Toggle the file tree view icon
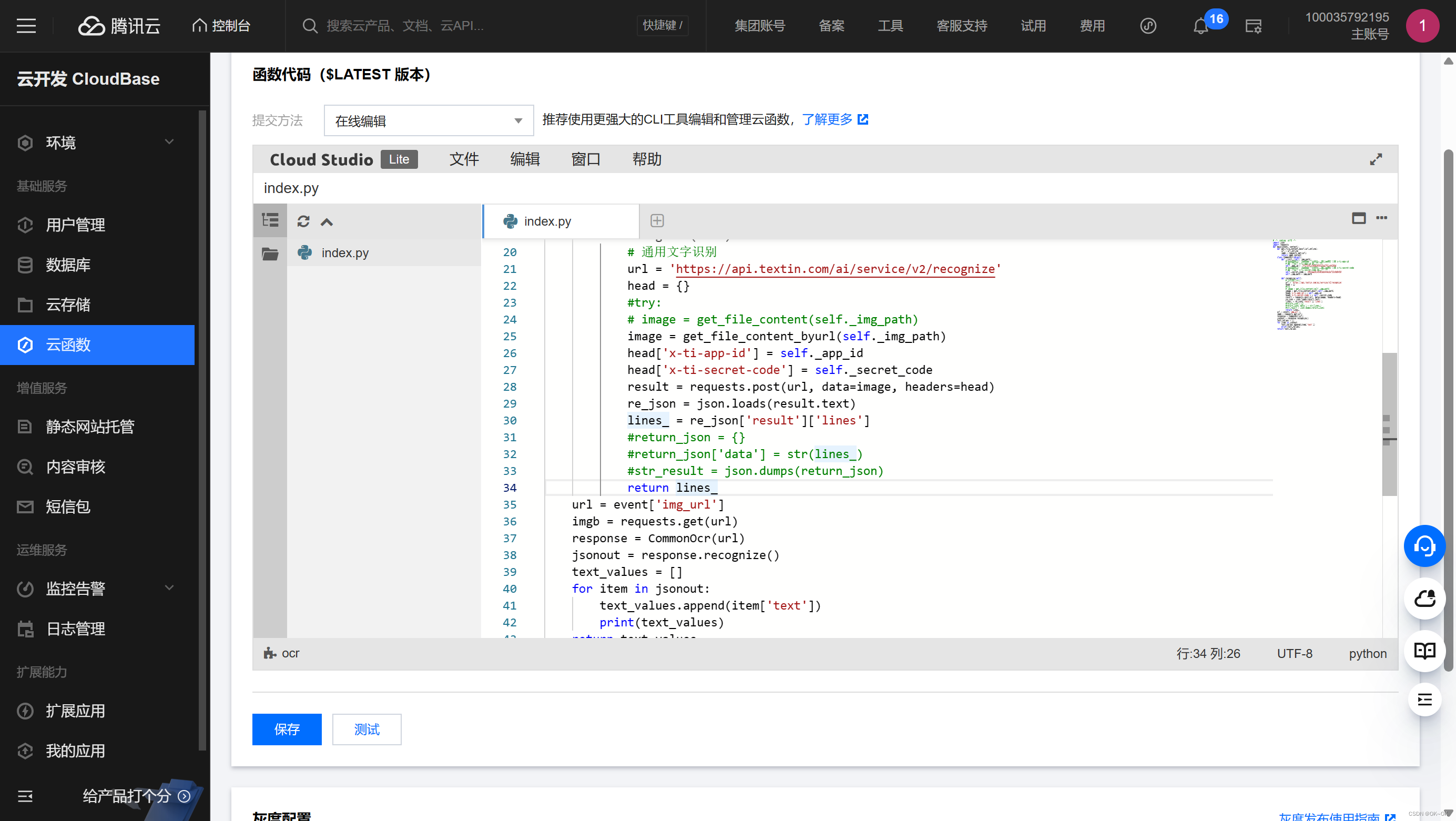 [270, 220]
